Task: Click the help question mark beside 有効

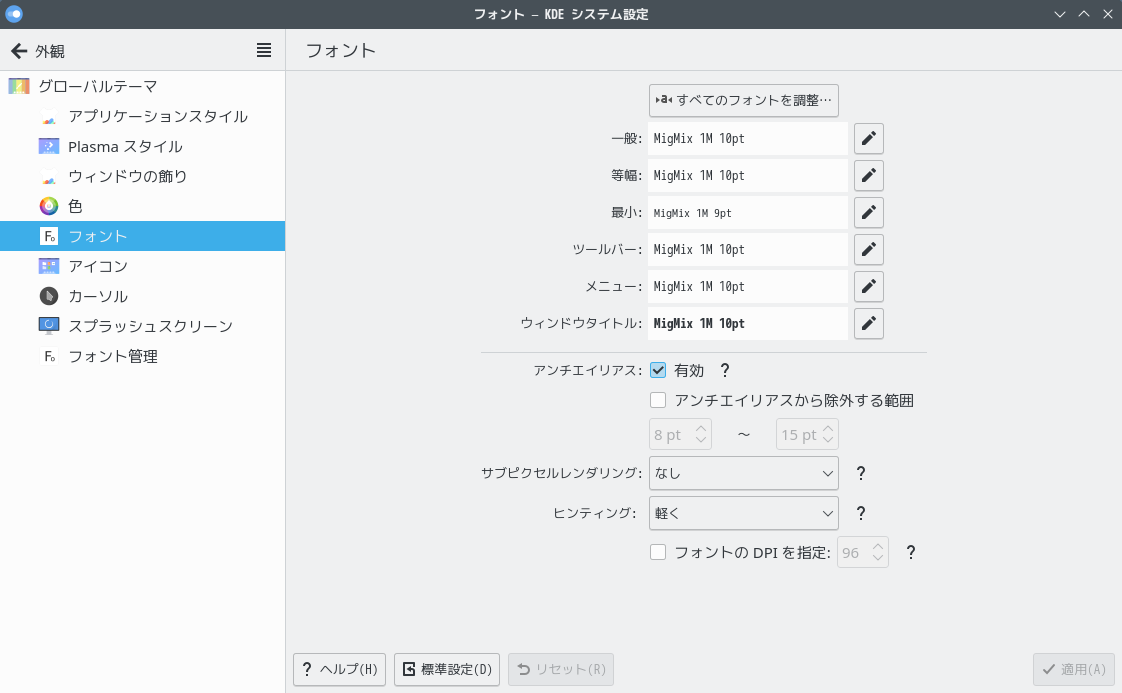Action: tap(725, 371)
